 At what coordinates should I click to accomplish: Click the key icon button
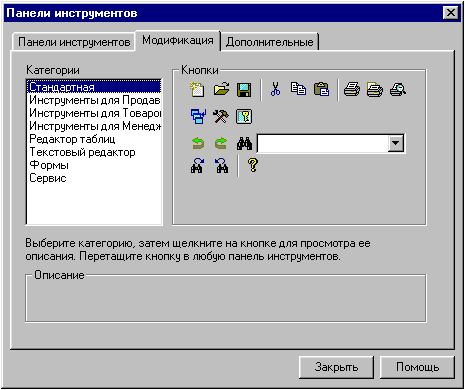click(244, 116)
